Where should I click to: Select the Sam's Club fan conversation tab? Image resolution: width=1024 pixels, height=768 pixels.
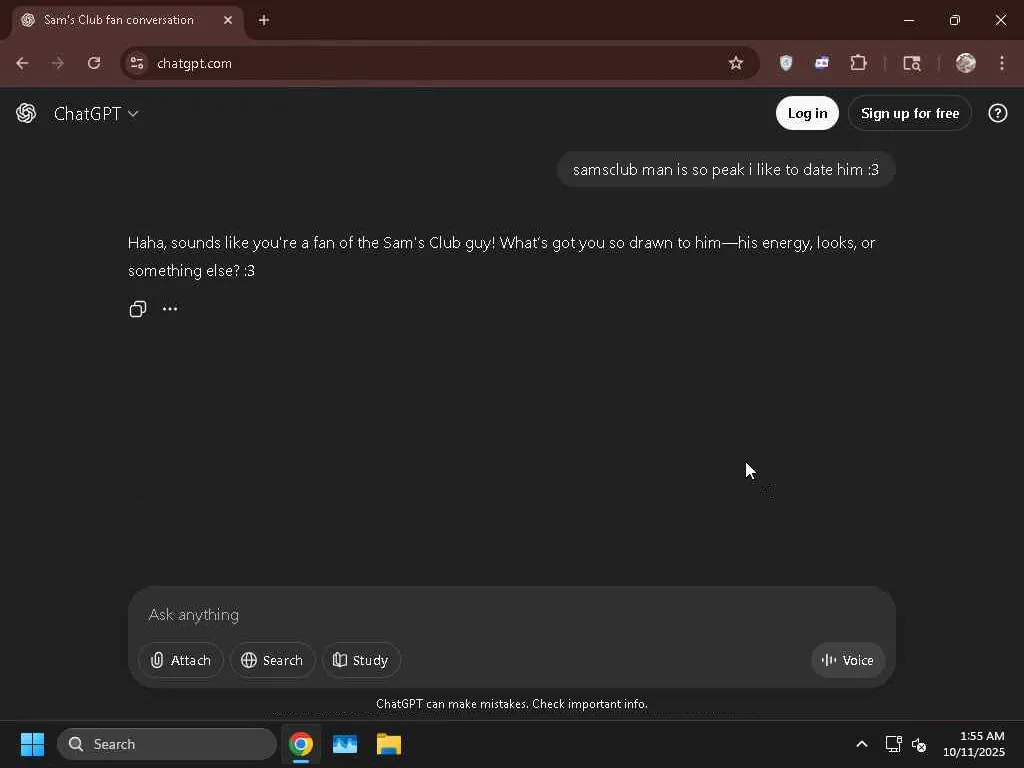click(x=127, y=20)
